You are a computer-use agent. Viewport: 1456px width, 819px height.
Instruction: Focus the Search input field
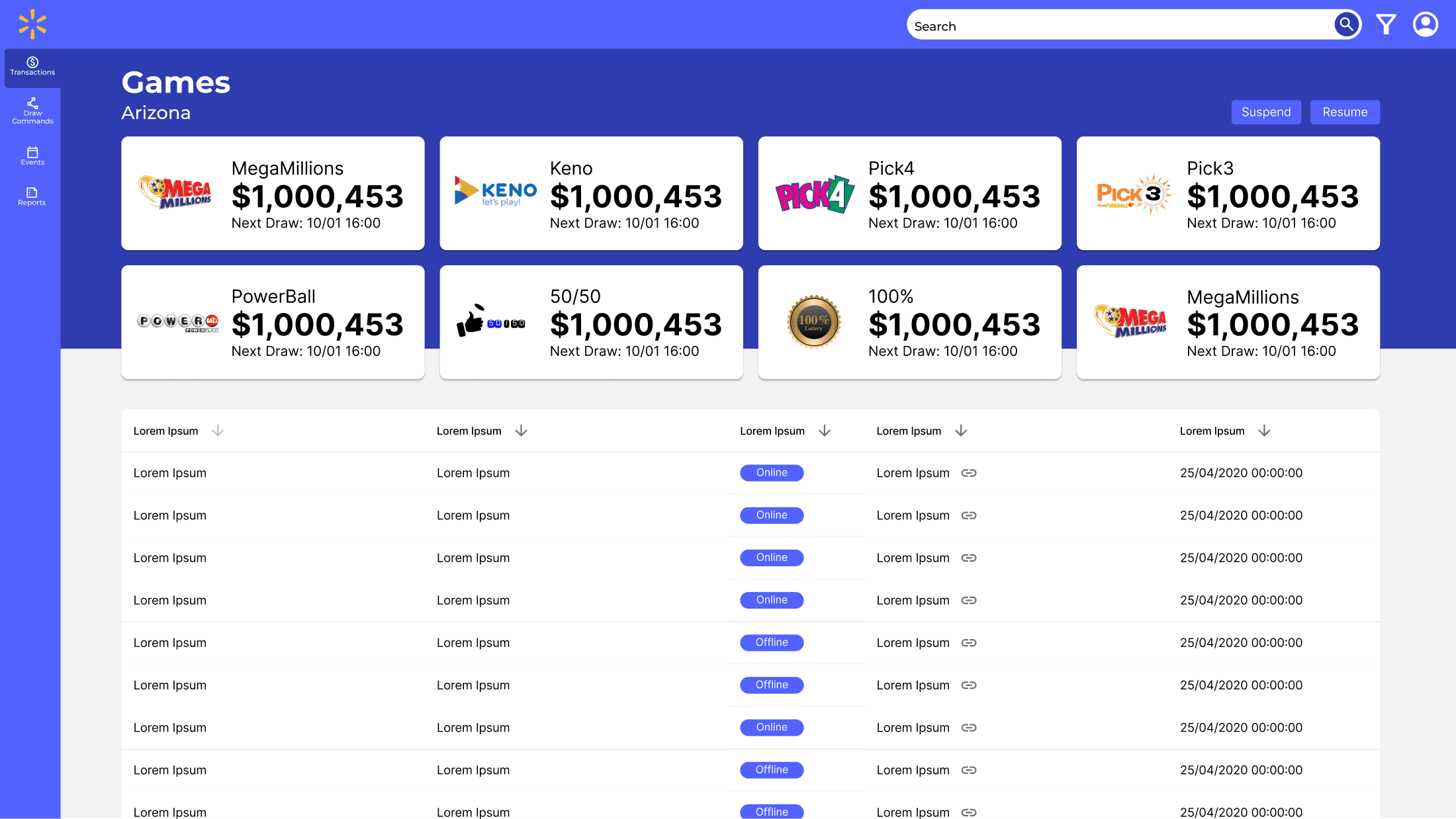pos(1118,26)
